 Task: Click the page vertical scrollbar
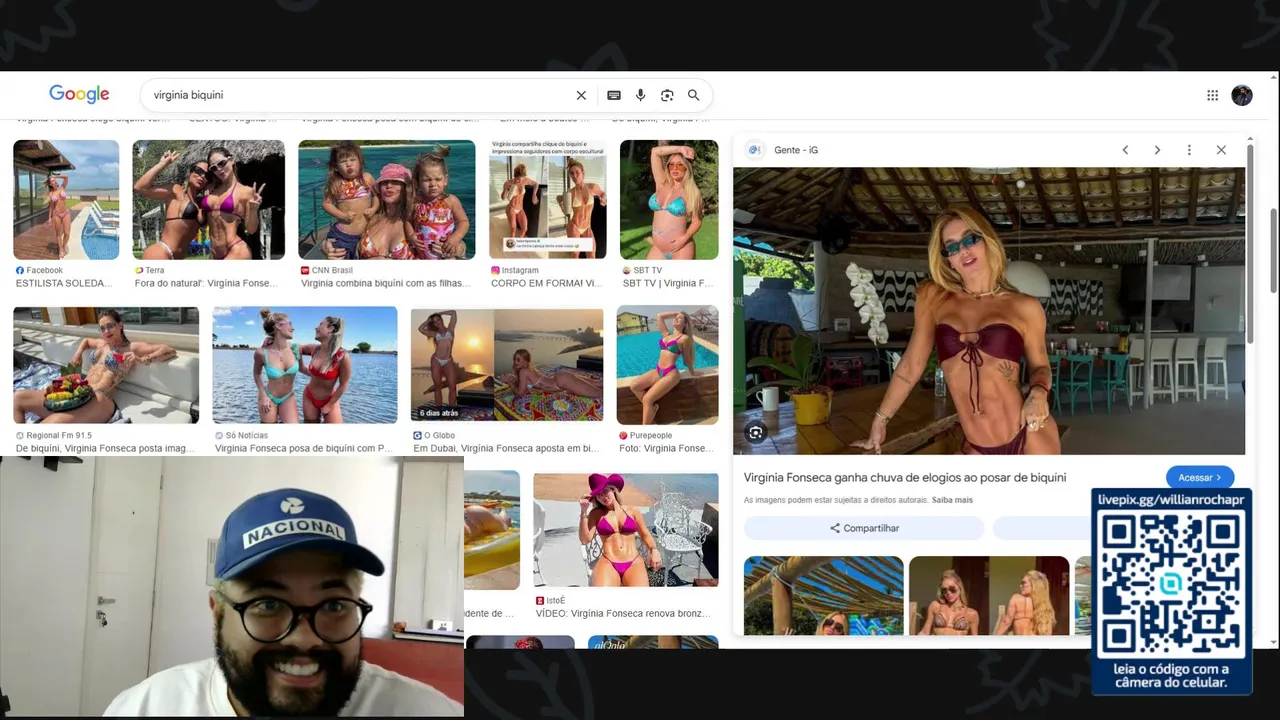tap(1273, 250)
